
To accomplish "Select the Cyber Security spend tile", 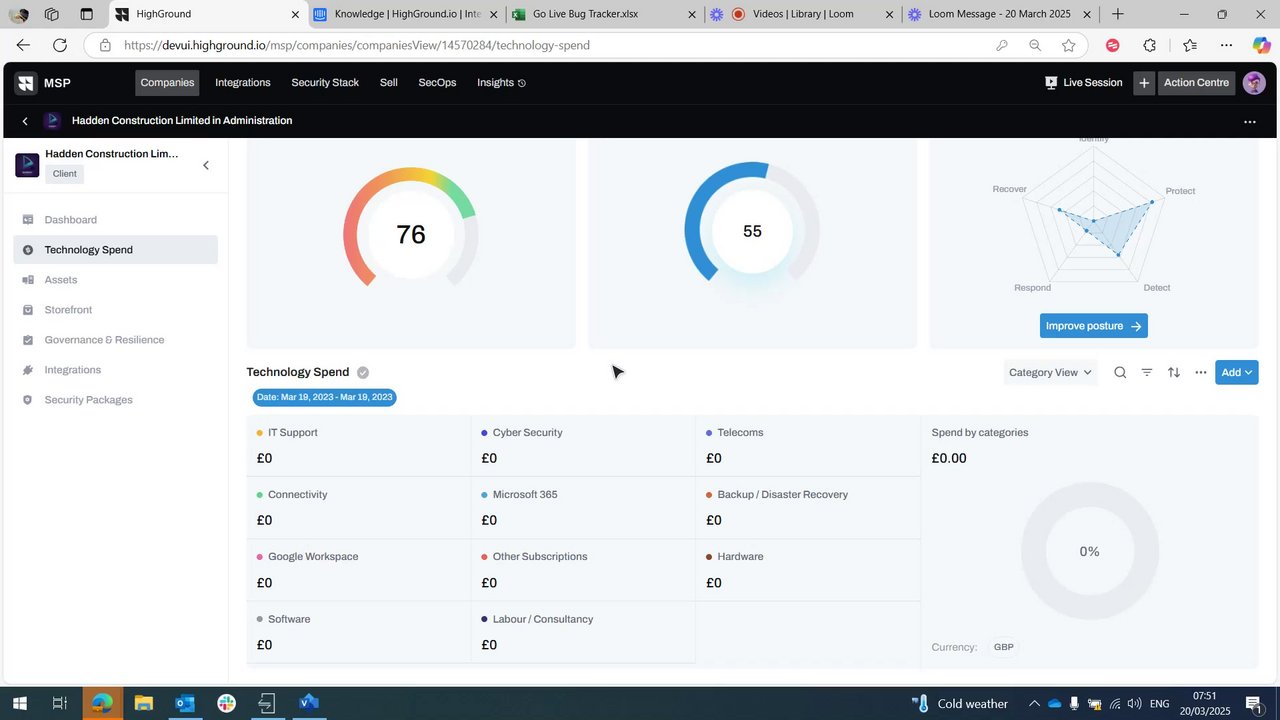I will coord(583,445).
